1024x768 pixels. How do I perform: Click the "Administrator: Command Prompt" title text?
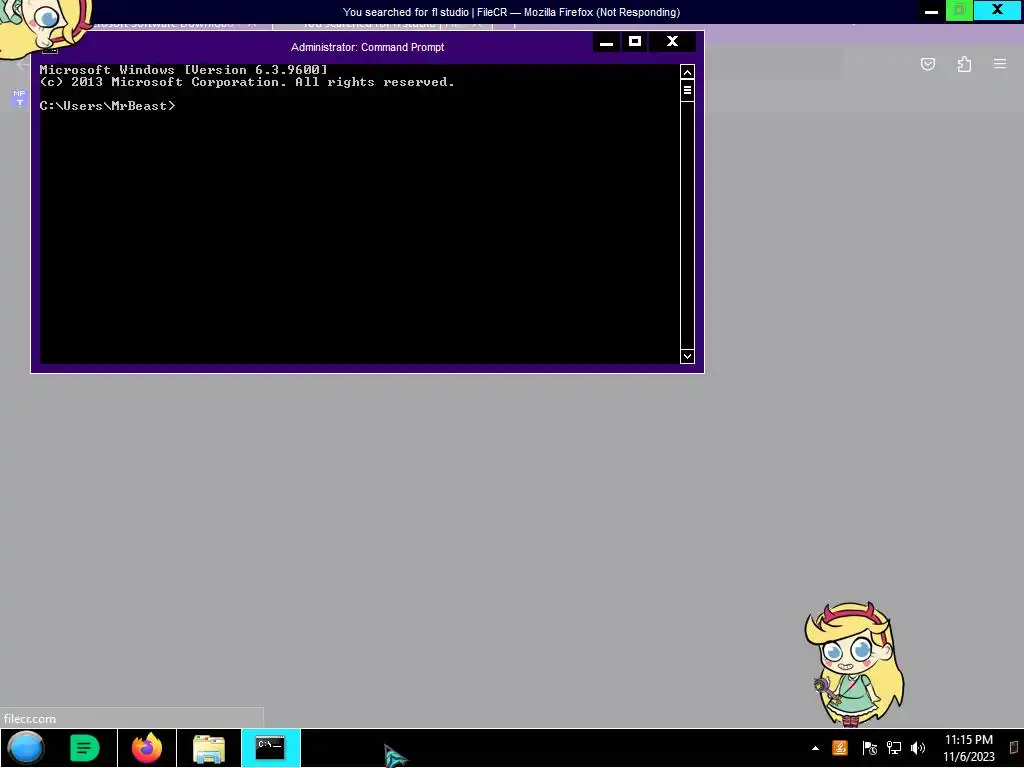(368, 47)
